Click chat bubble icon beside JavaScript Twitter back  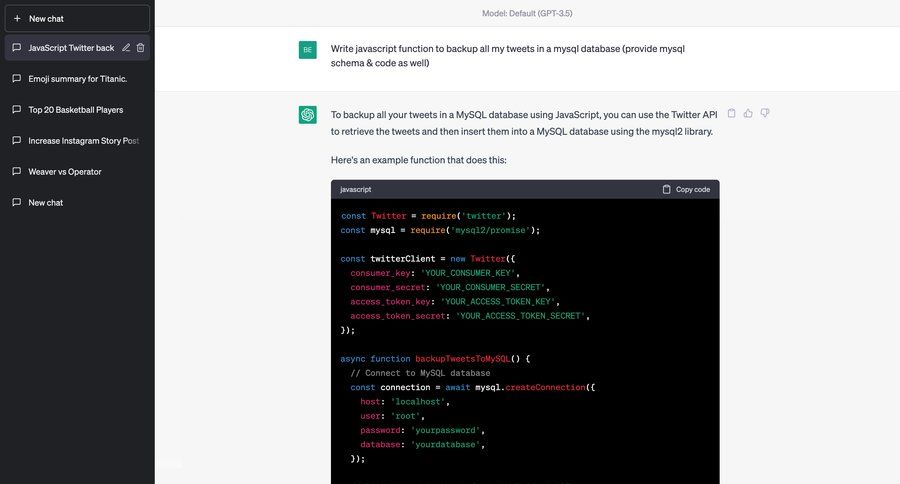(x=17, y=48)
